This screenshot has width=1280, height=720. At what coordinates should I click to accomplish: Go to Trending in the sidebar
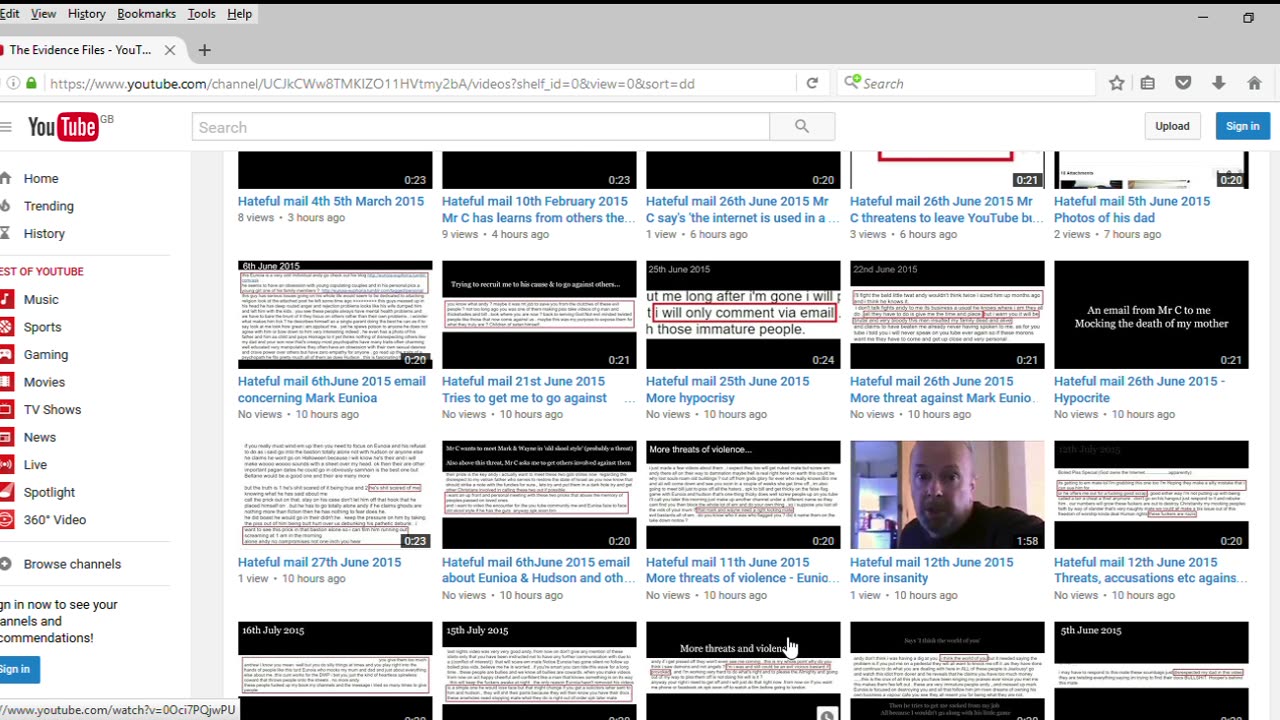(49, 206)
